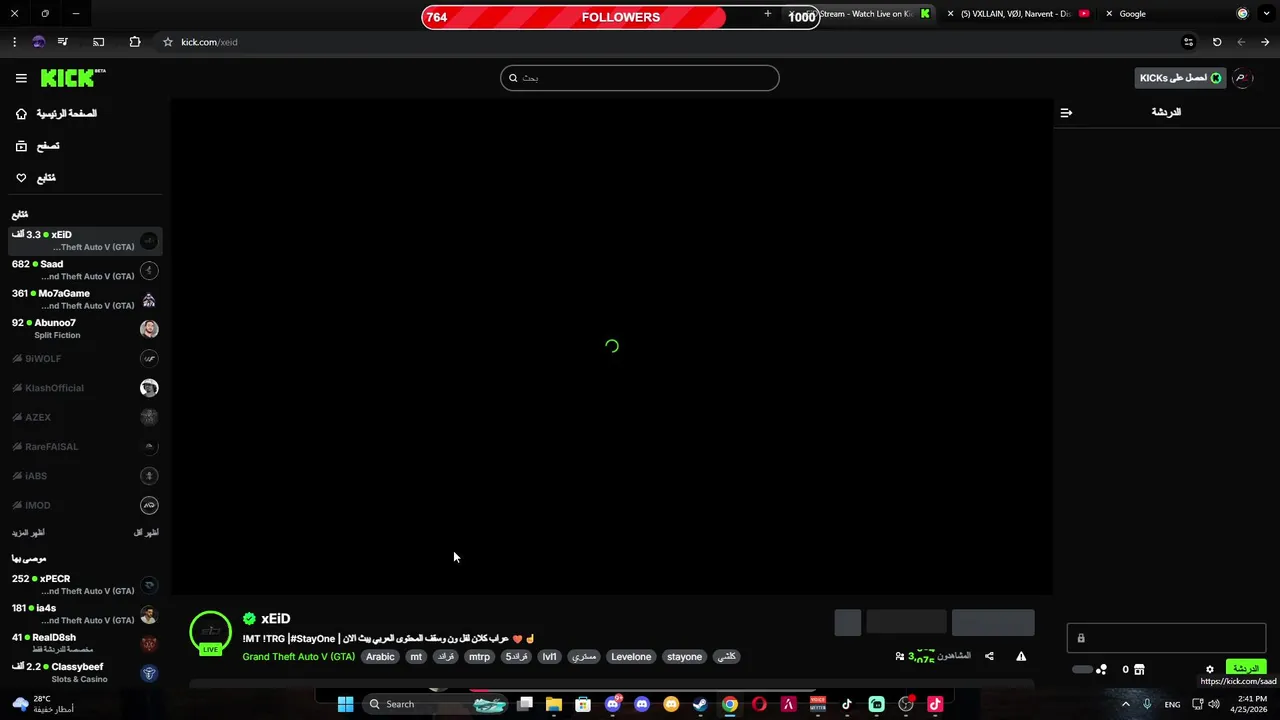
Task: Expand followed list with أظهر المزيد
Action: (28, 532)
